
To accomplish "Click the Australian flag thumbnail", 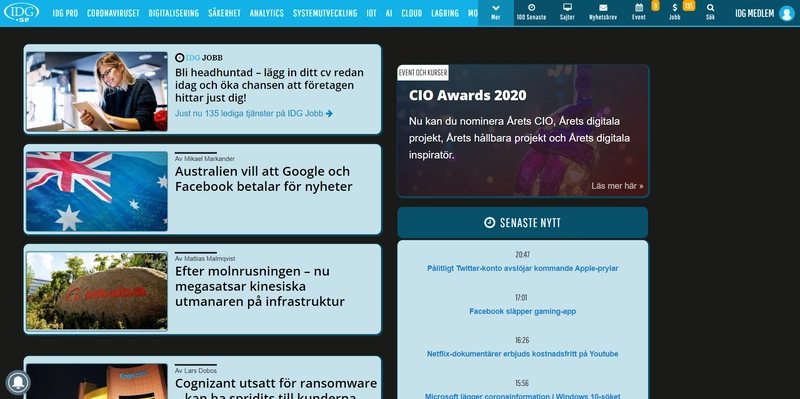I will point(97,191).
